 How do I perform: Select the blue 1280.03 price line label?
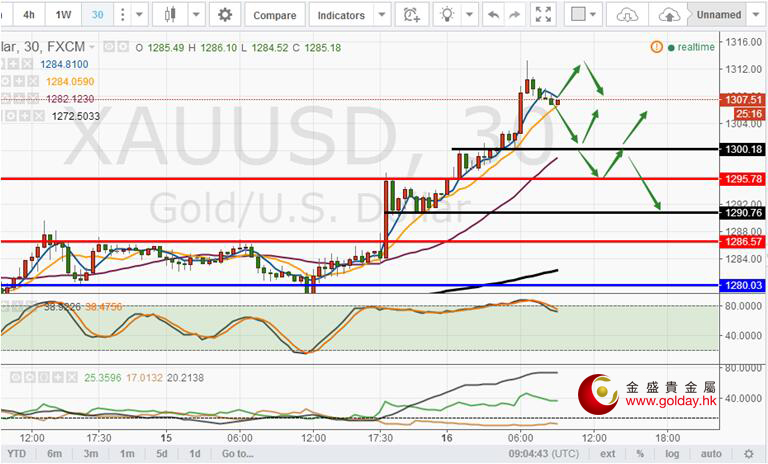coord(744,285)
